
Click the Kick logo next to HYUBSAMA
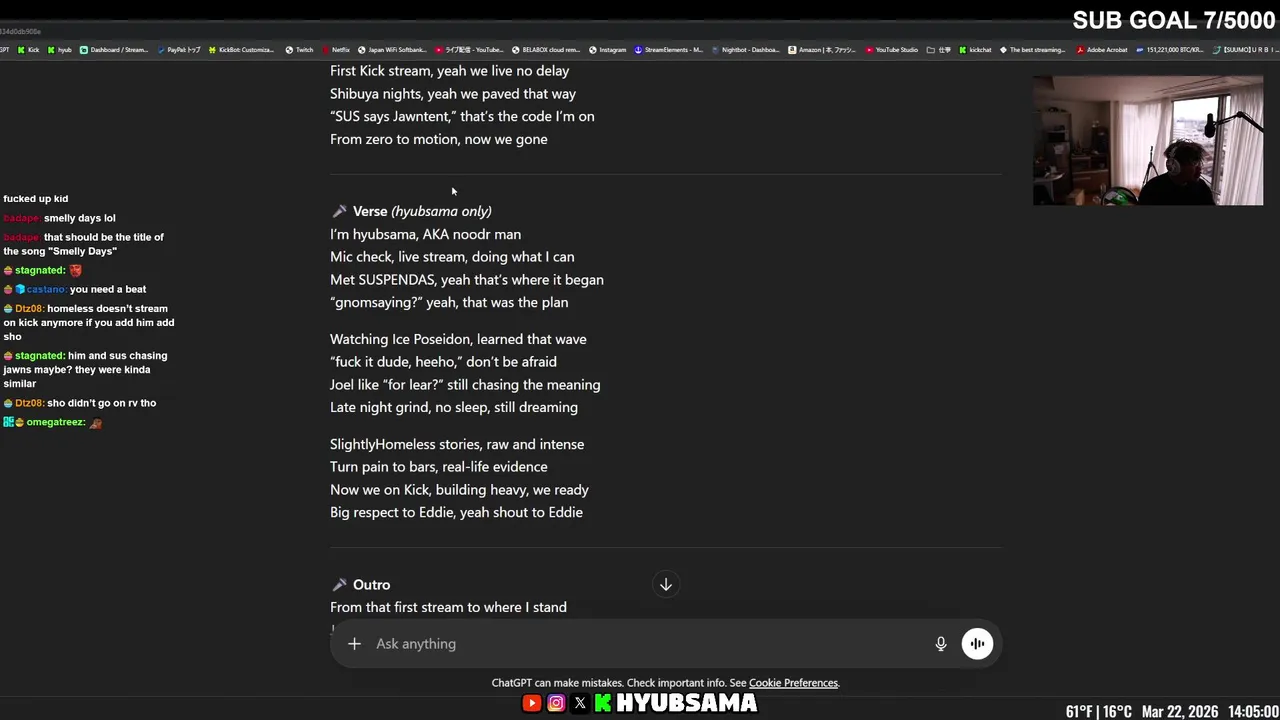coord(603,704)
